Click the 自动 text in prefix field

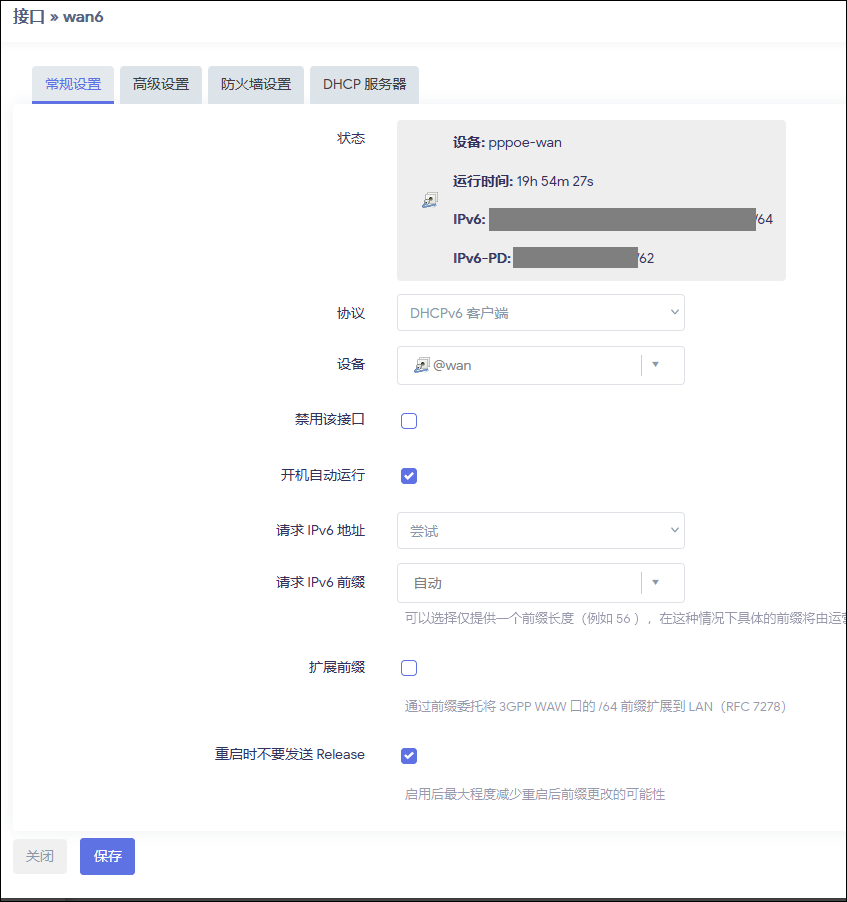coord(427,583)
